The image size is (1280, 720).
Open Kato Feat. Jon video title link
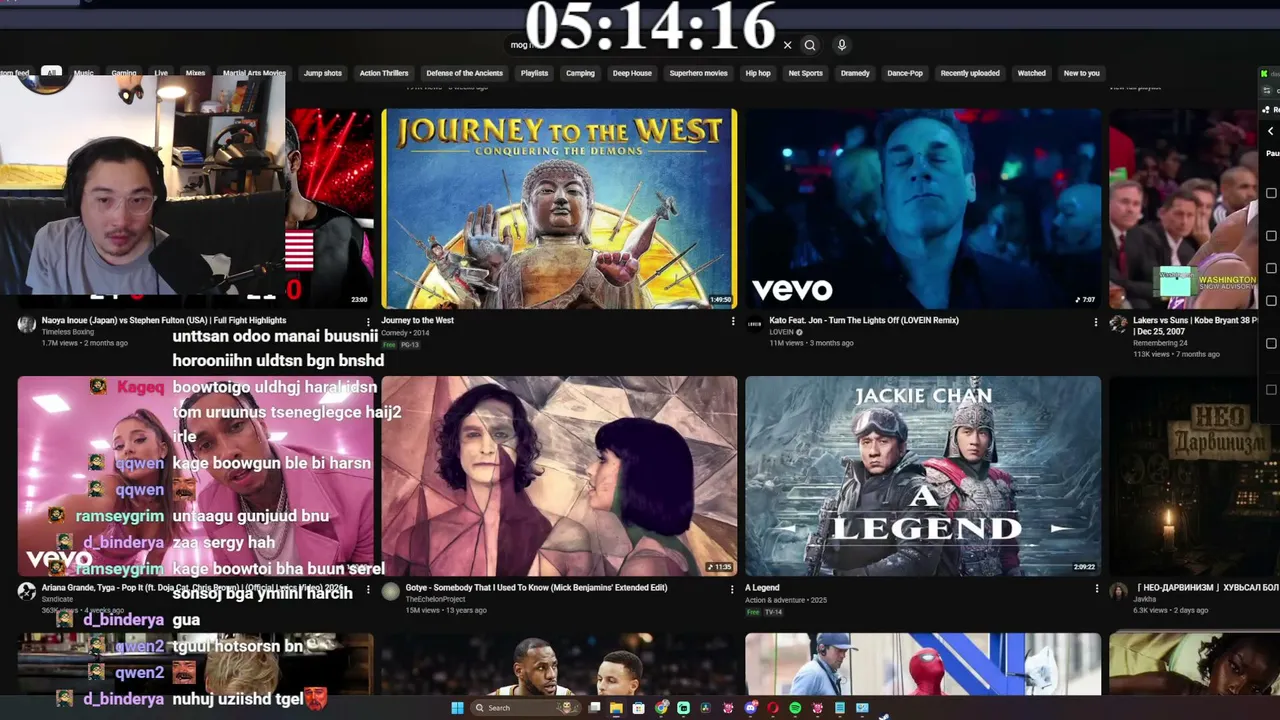pos(864,321)
